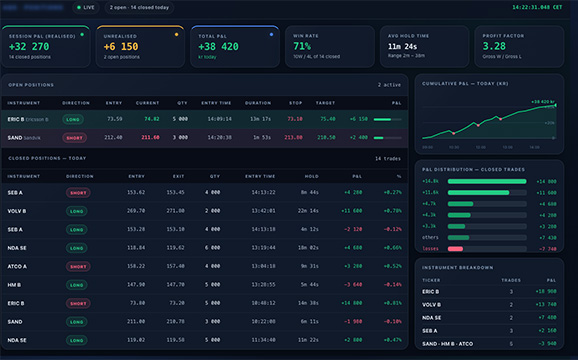Viewport: 578px width, 360px height.
Task: Select the ATCO A instrument name
Action: click(x=17, y=266)
